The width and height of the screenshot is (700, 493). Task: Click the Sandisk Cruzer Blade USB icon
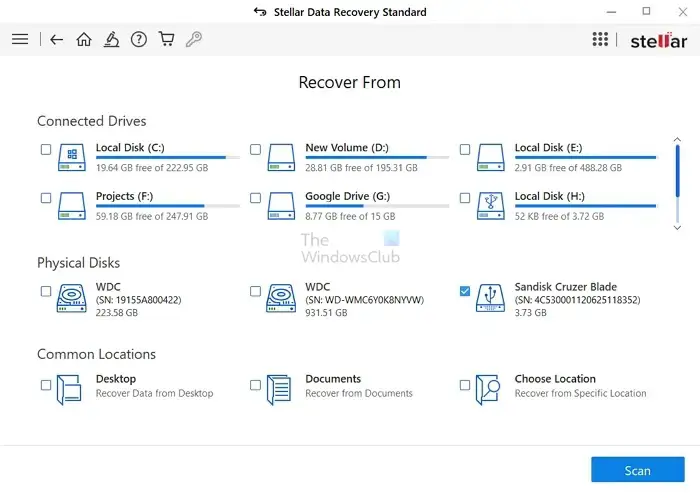tap(490, 298)
